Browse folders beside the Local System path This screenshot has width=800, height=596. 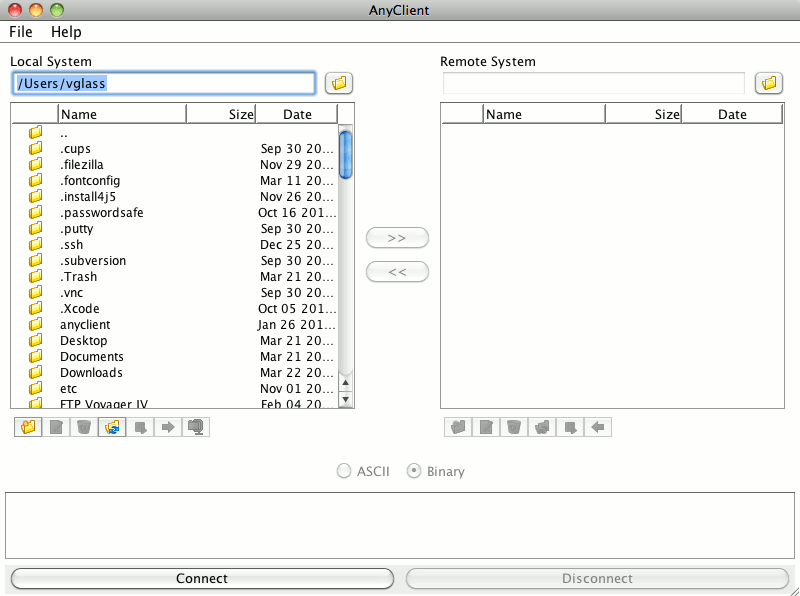pos(339,83)
